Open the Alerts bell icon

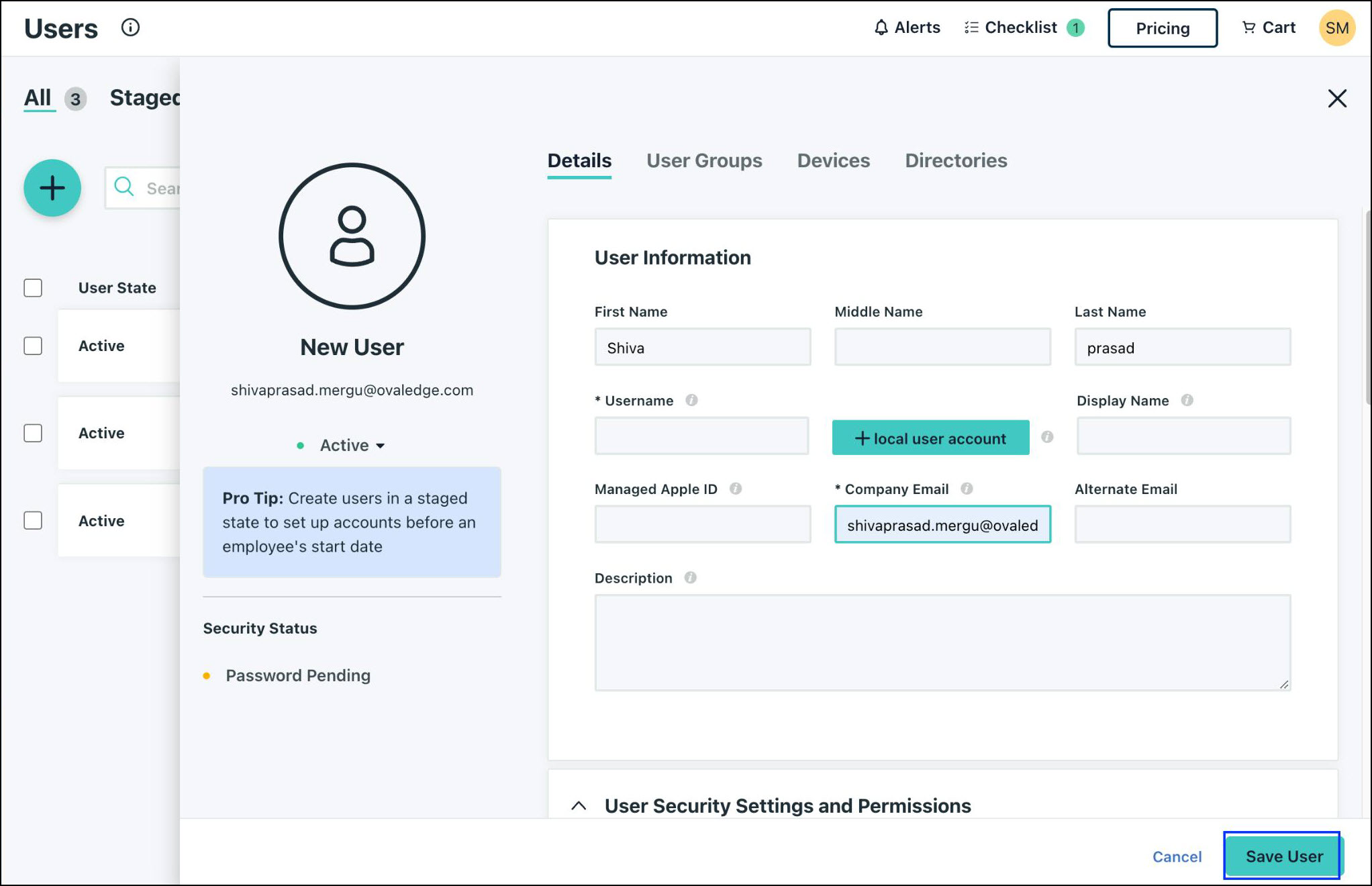(881, 28)
